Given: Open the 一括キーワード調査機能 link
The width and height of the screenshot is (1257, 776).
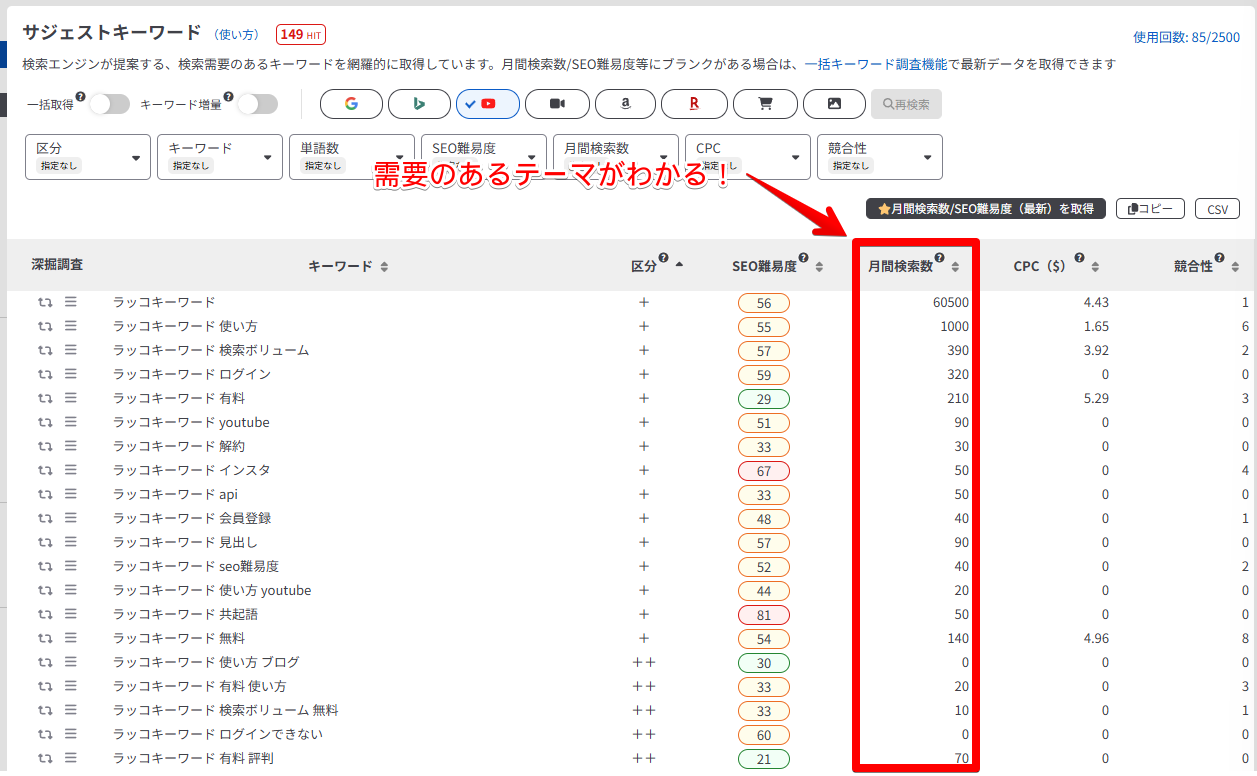Looking at the screenshot, I should click(x=875, y=64).
